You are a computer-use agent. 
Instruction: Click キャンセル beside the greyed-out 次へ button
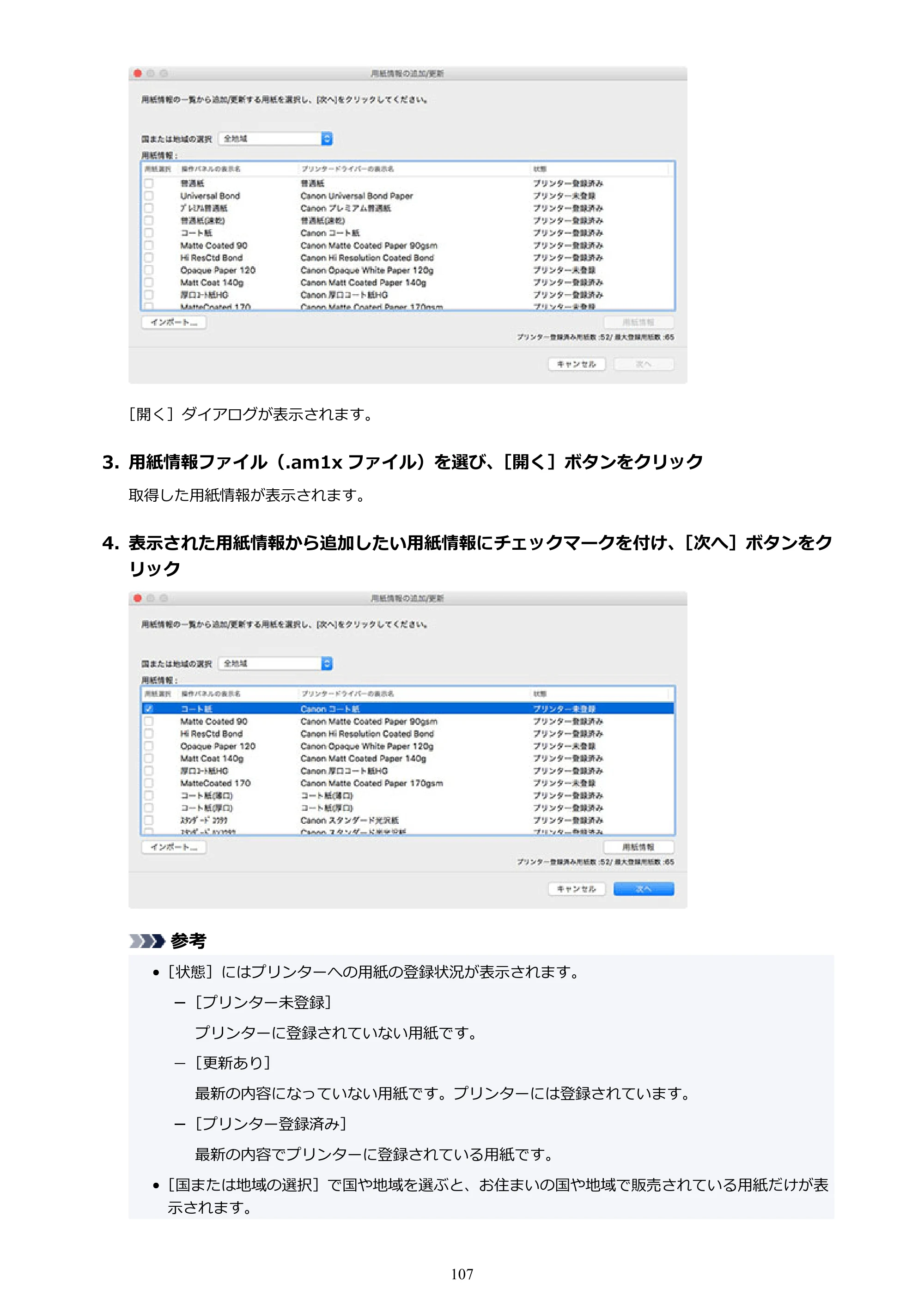pyautogui.click(x=576, y=364)
